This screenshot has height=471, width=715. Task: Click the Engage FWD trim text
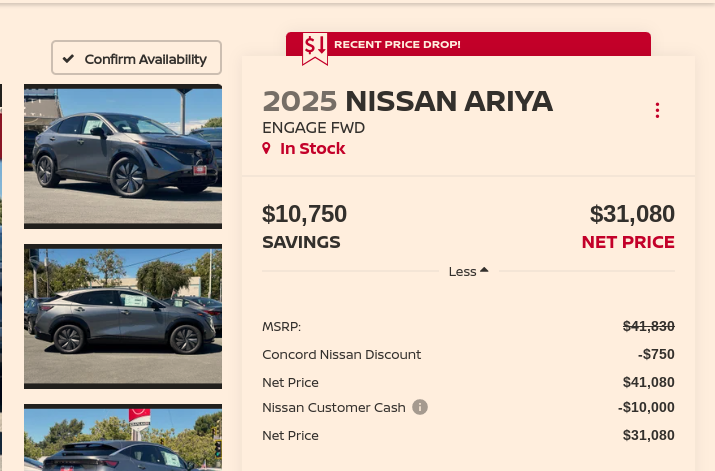314,128
